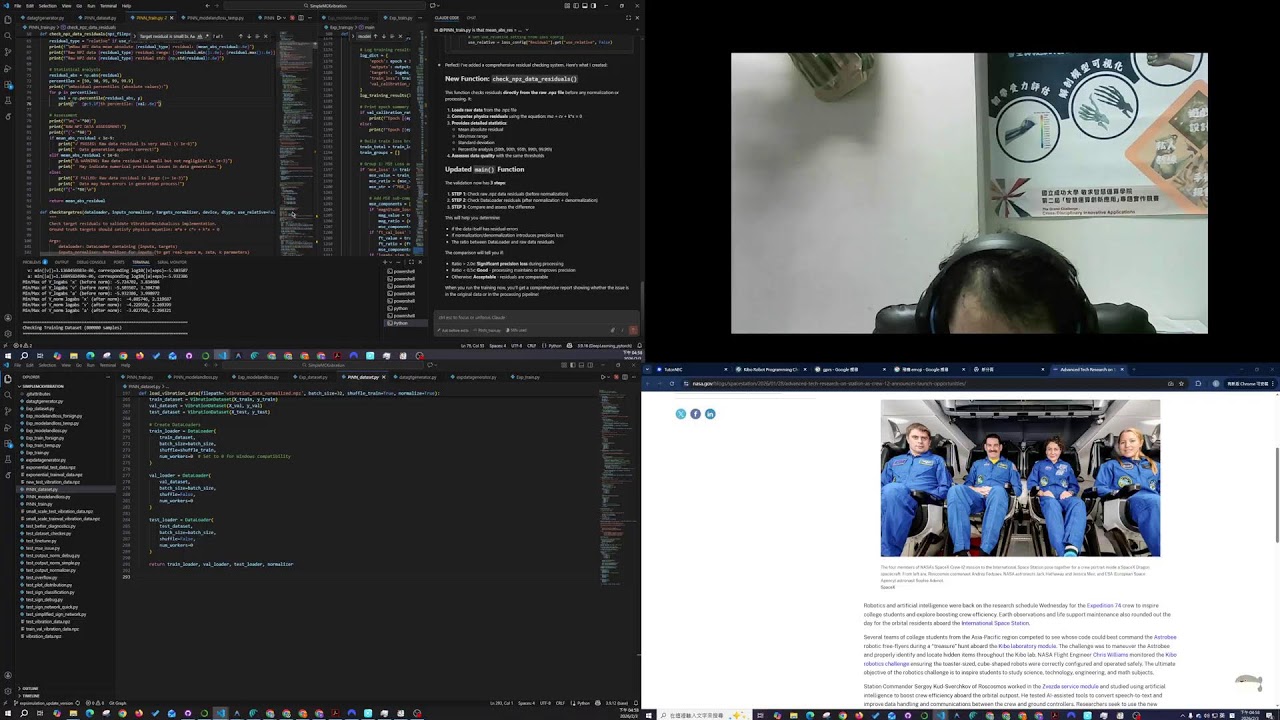Open Explorer in the lower VS Code activity bar
Screen dimensions: 1280x720
[7, 379]
